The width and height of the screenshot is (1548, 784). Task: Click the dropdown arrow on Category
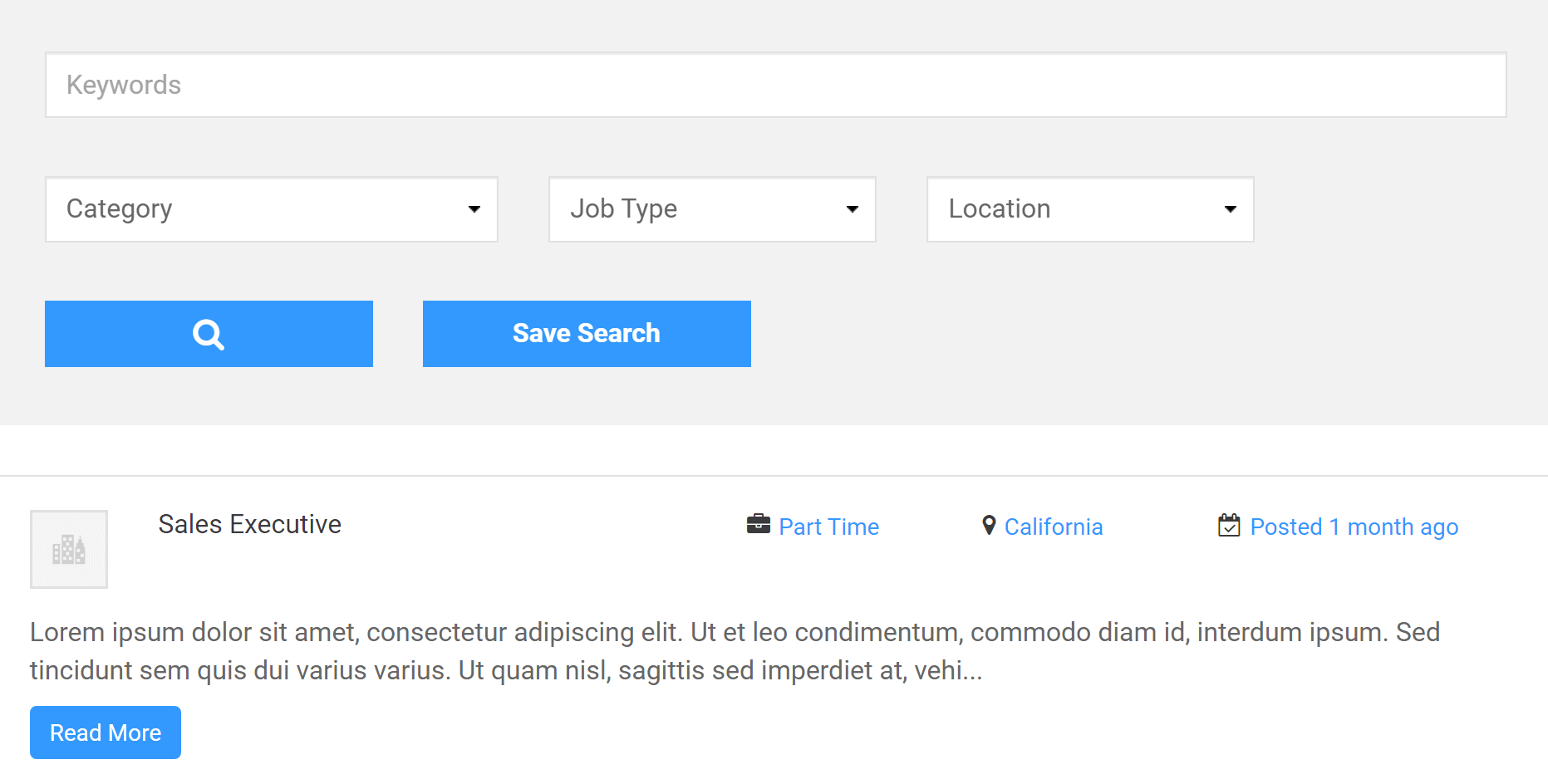tap(474, 209)
